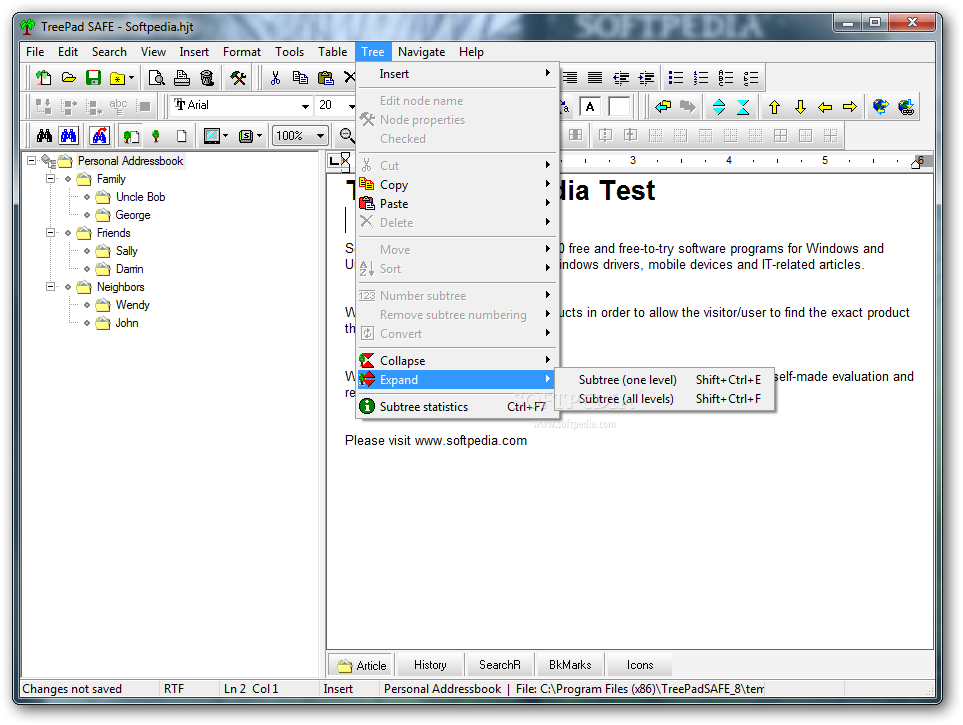Screen dimensions: 963x725
Task: Collapse the Friends tree node
Action: (50, 233)
